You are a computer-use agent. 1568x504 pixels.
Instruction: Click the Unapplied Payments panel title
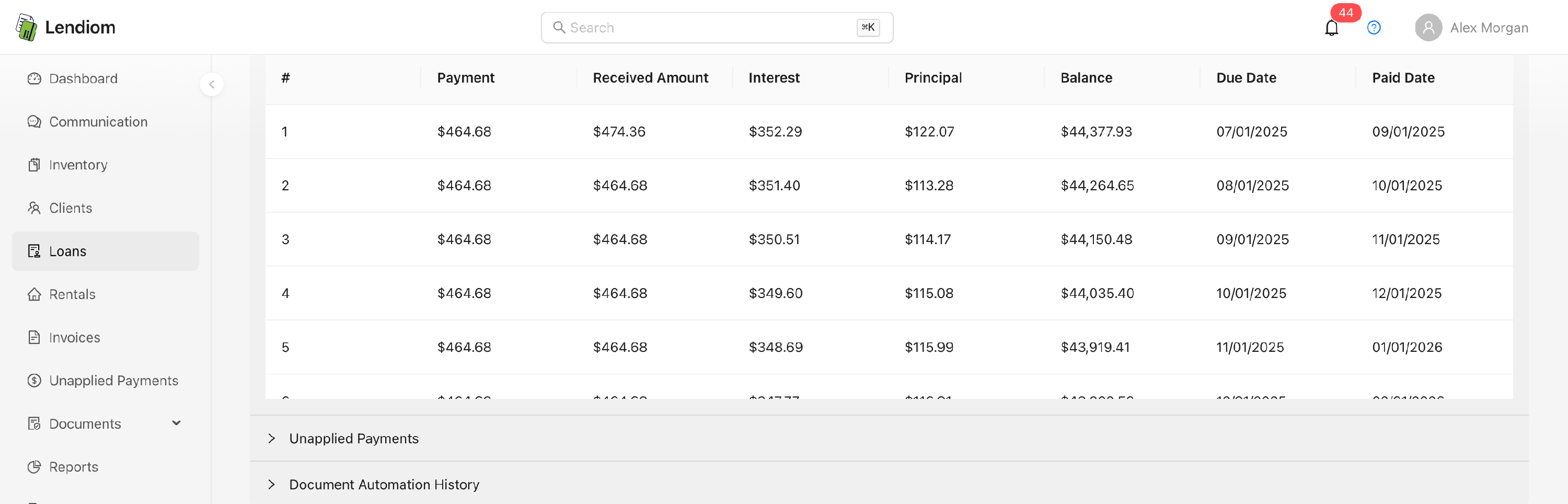pos(354,438)
